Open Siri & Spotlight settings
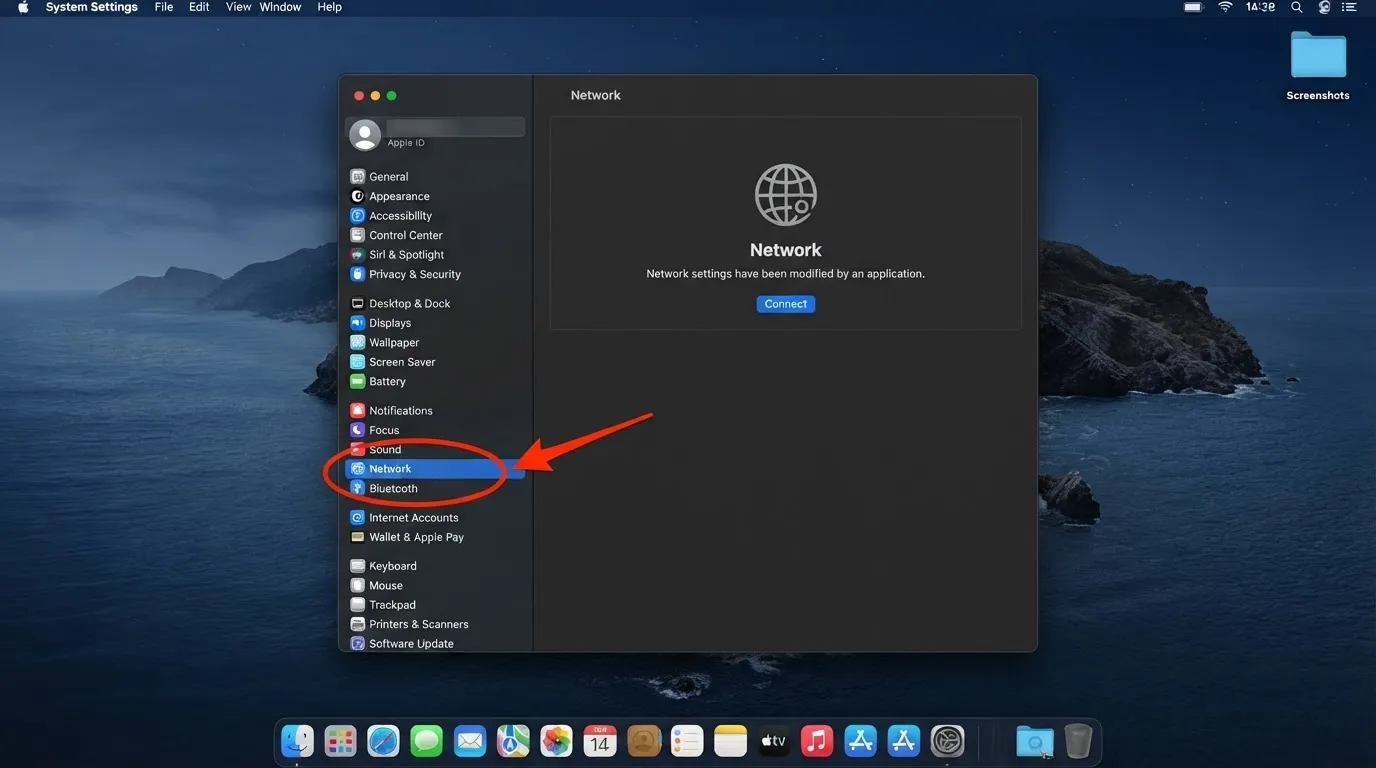The width and height of the screenshot is (1376, 768). [435, 255]
